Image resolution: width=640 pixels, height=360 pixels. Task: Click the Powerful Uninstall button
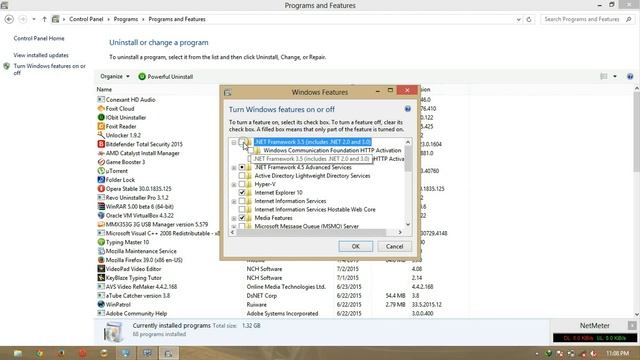(x=165, y=76)
